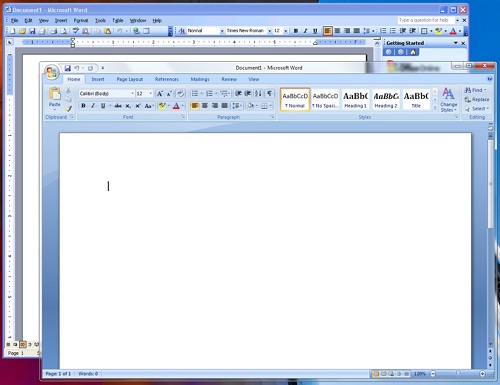This screenshot has width=500, height=385.
Task: Click Spelling and Grammar in Word 2003 toolbar
Action: pyautogui.click(x=76, y=31)
